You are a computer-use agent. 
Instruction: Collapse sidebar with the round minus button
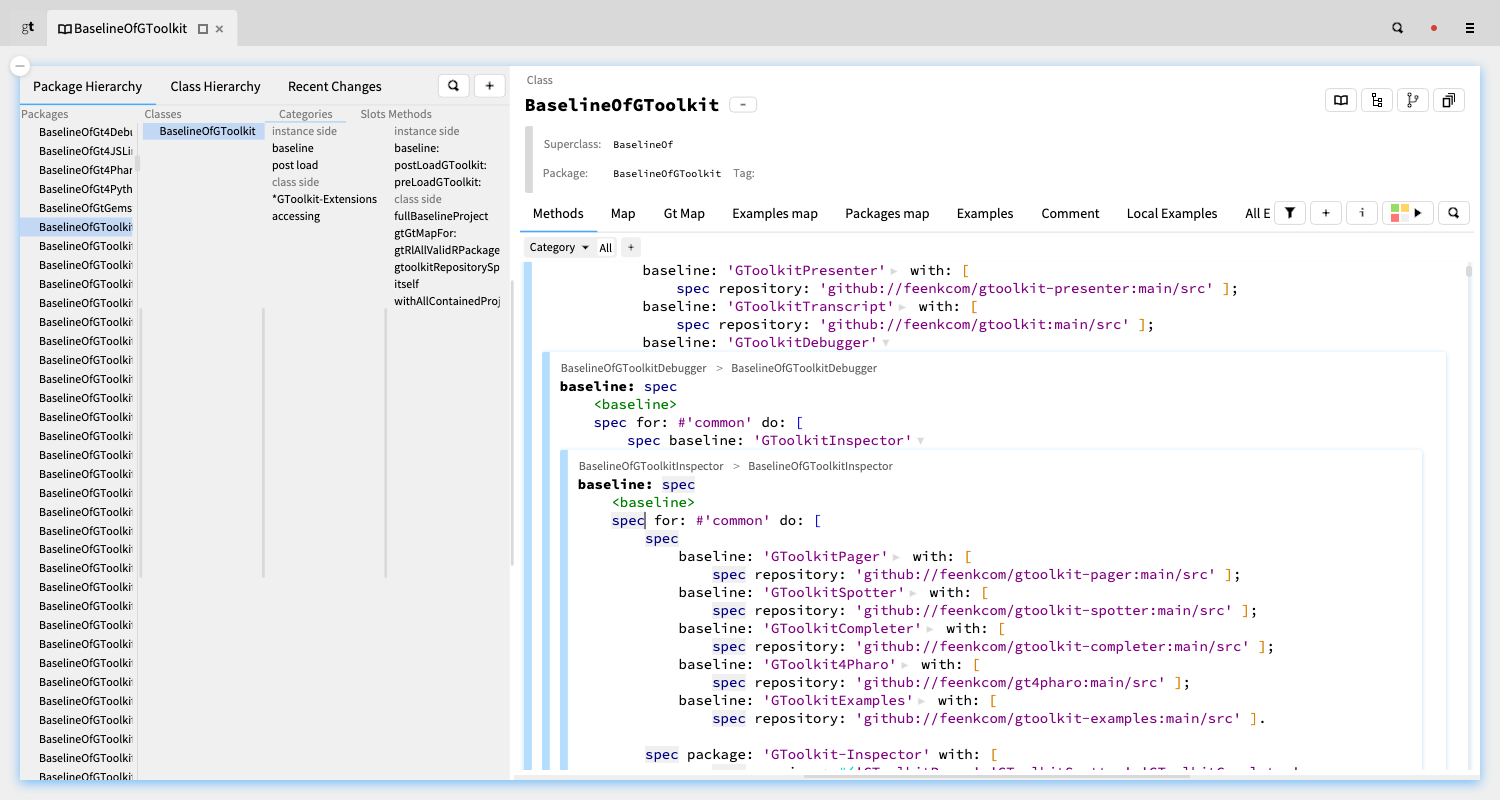20,66
